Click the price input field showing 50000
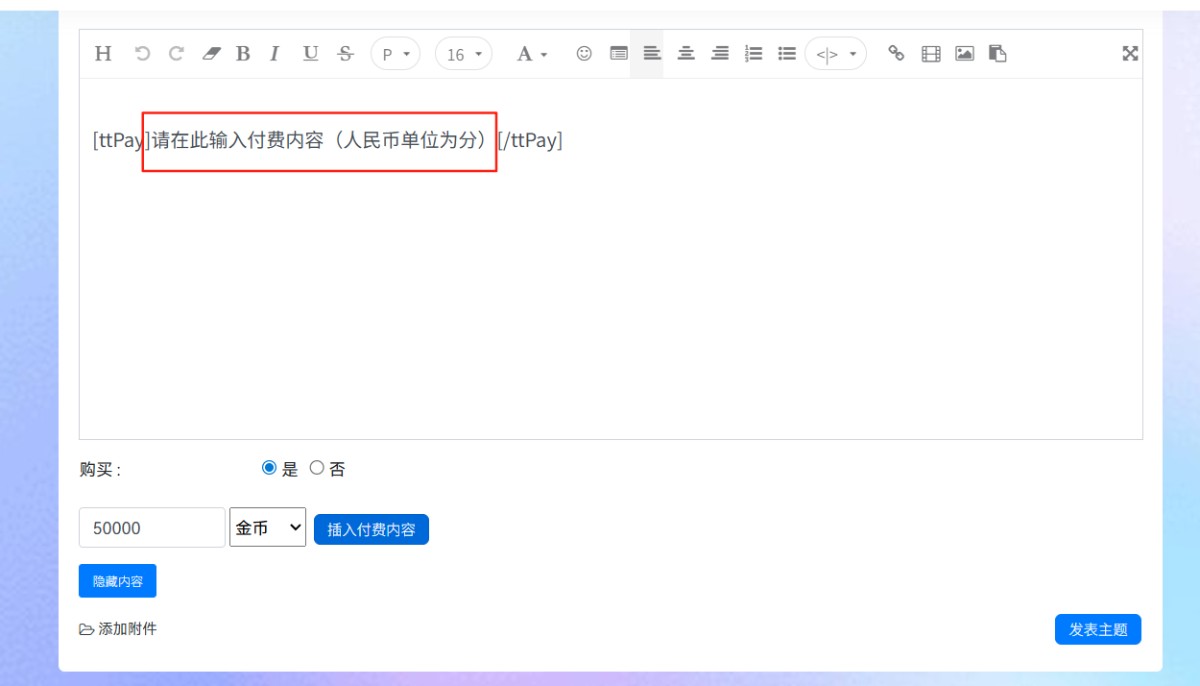Screen dimensions: 1200x686 152,528
